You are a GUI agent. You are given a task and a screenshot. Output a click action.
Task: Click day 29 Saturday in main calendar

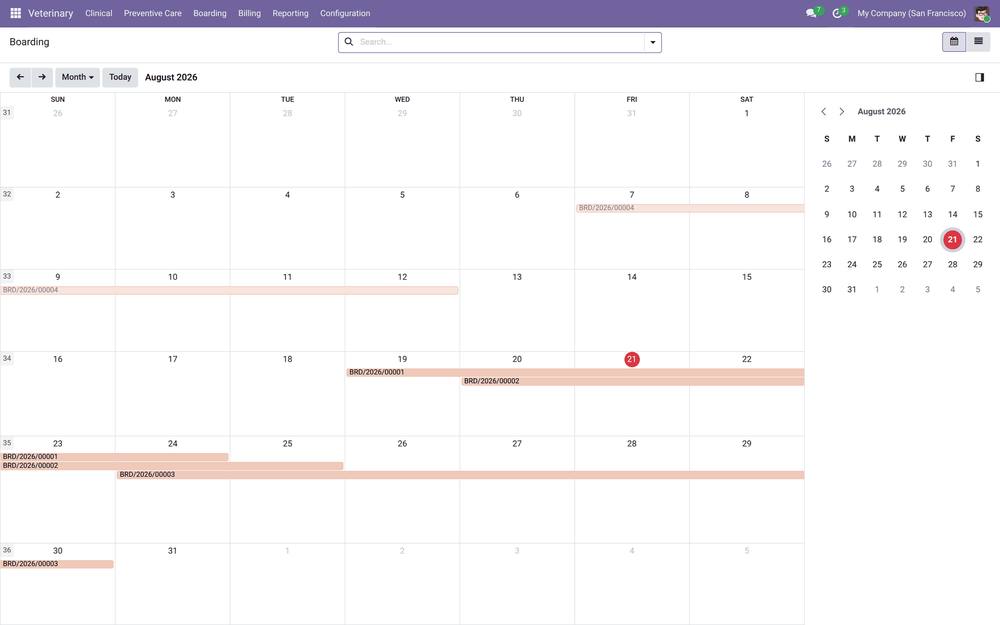(x=747, y=443)
